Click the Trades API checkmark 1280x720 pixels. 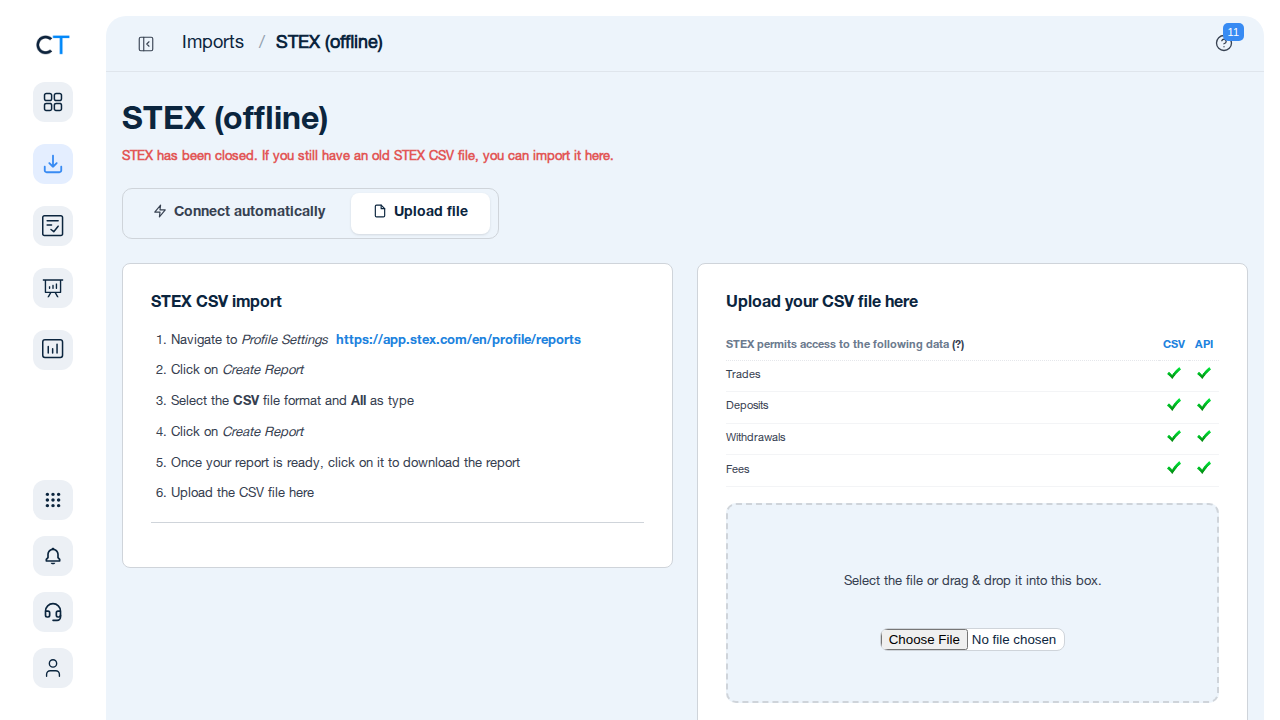tap(1204, 373)
